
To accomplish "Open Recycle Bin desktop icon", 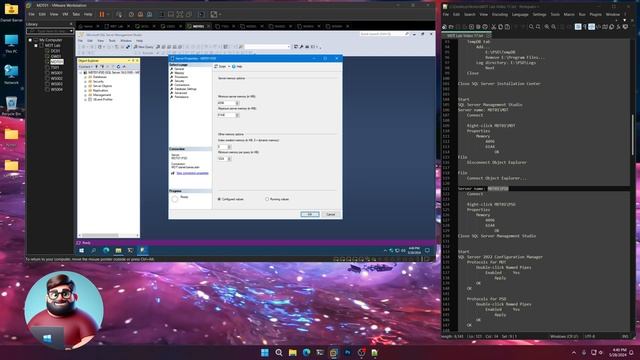I will (11, 106).
